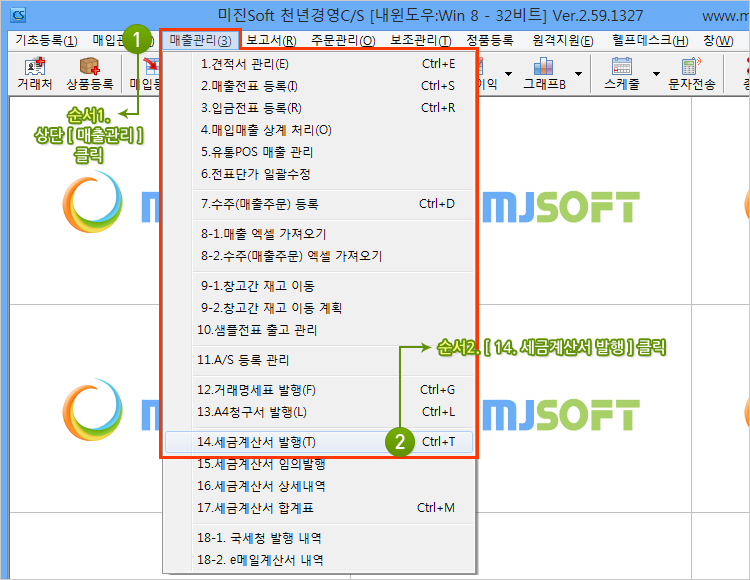The image size is (750, 580).
Task: Choose 12.거래명세표 발행(F)
Action: 319,390
